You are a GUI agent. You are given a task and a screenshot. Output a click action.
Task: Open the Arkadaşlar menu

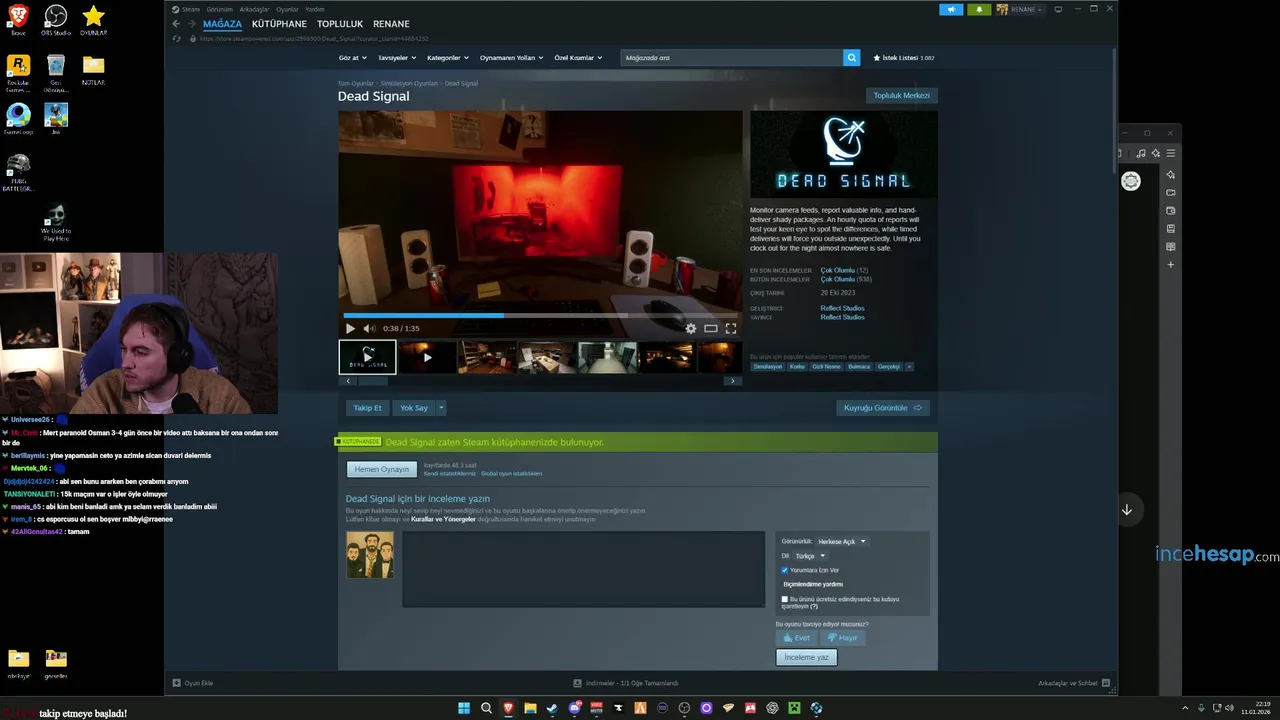point(254,9)
